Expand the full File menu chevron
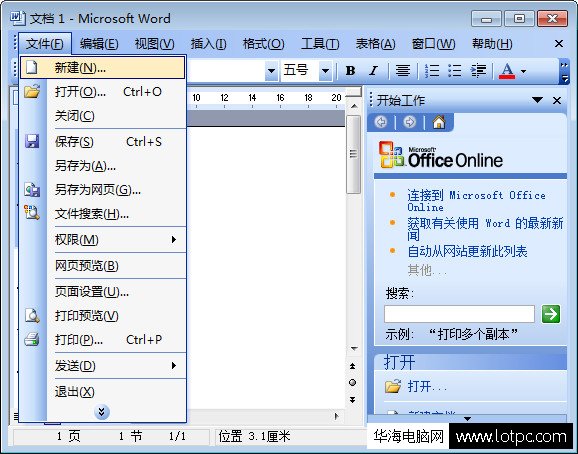 point(102,412)
